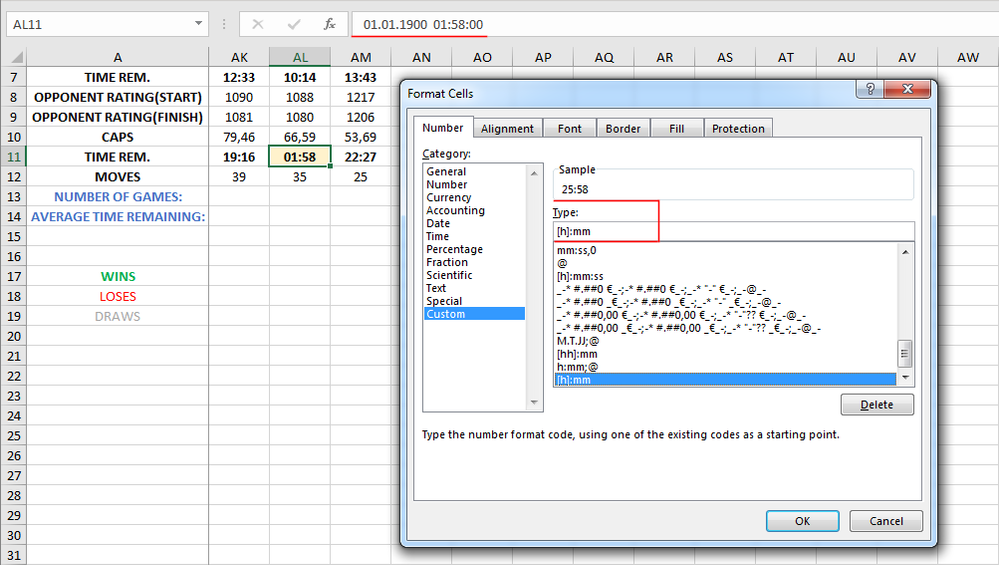Click the MOVES value 35

click(x=299, y=176)
